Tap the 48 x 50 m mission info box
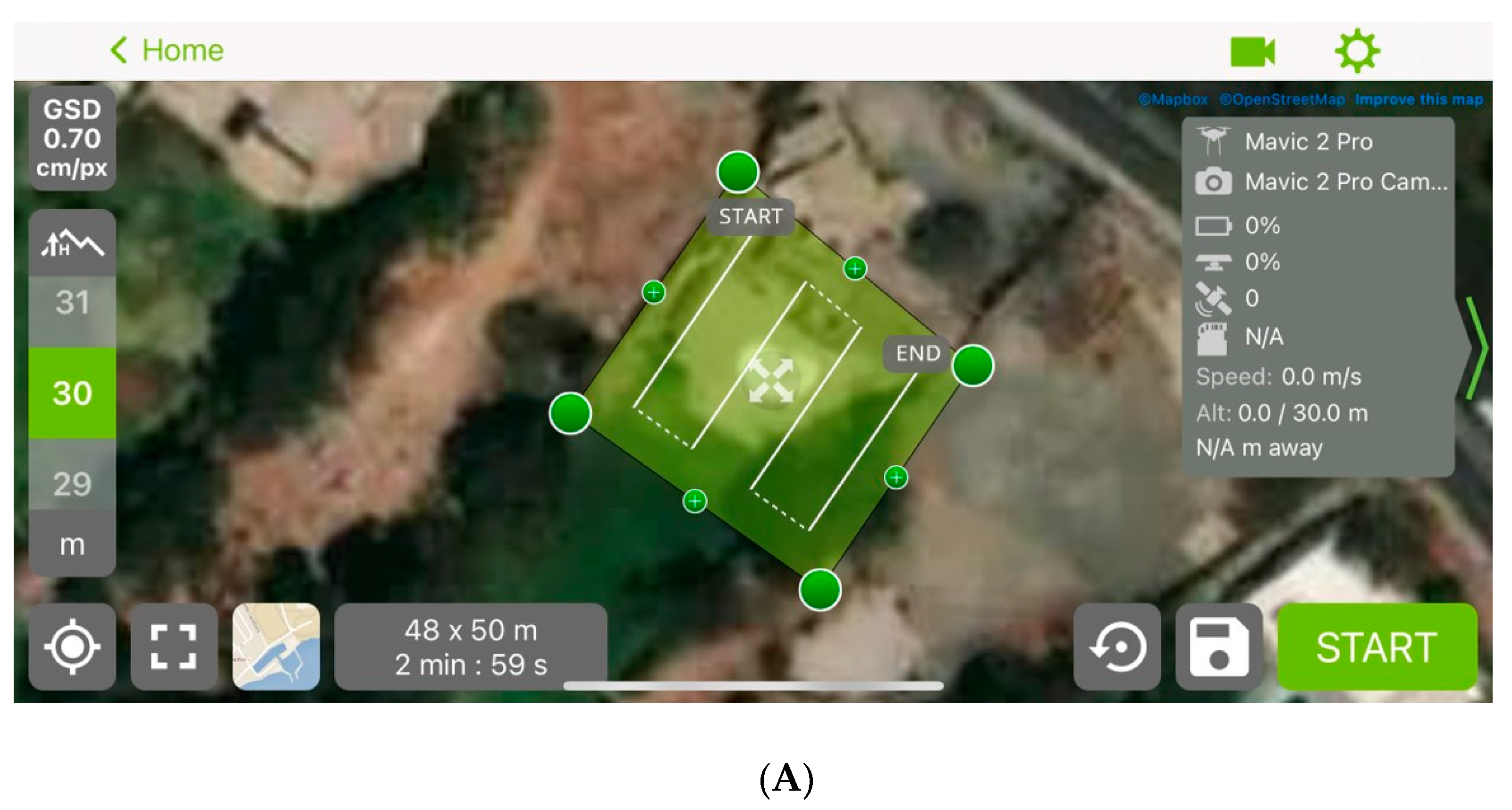The image size is (1512, 810). point(471,646)
